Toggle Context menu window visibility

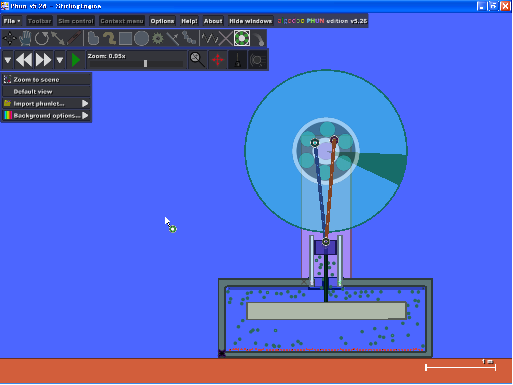point(122,21)
